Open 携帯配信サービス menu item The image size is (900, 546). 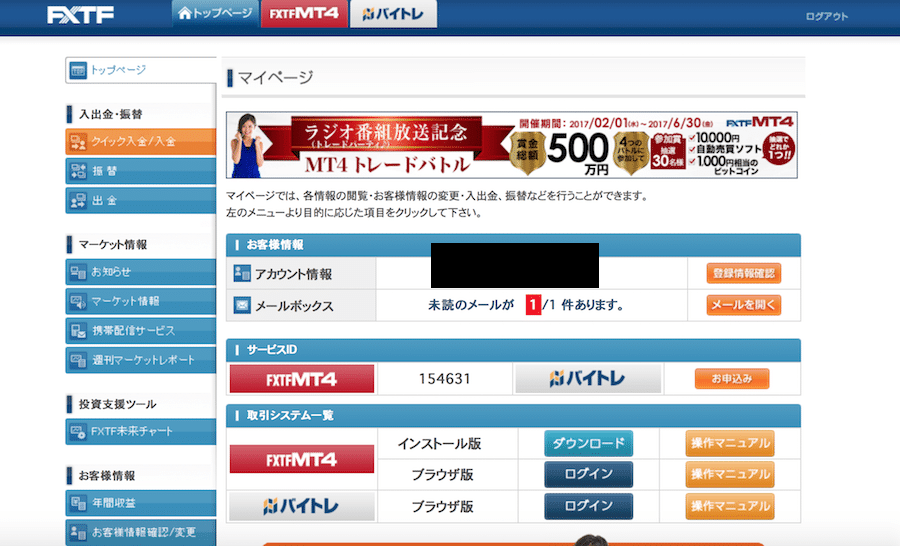[x=141, y=331]
